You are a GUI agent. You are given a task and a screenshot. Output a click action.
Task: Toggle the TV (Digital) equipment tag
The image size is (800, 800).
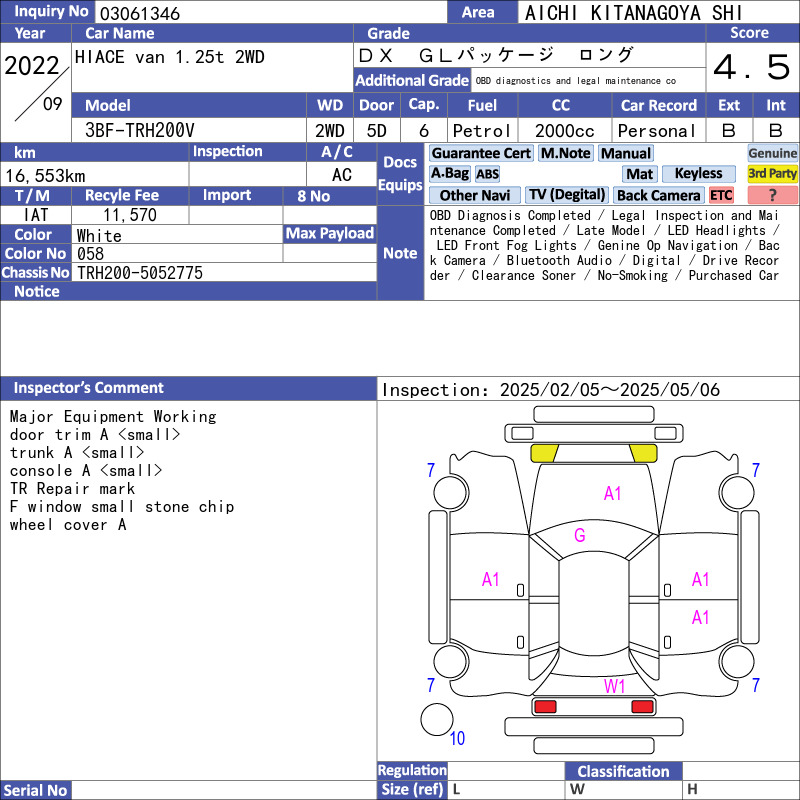[x=567, y=195]
